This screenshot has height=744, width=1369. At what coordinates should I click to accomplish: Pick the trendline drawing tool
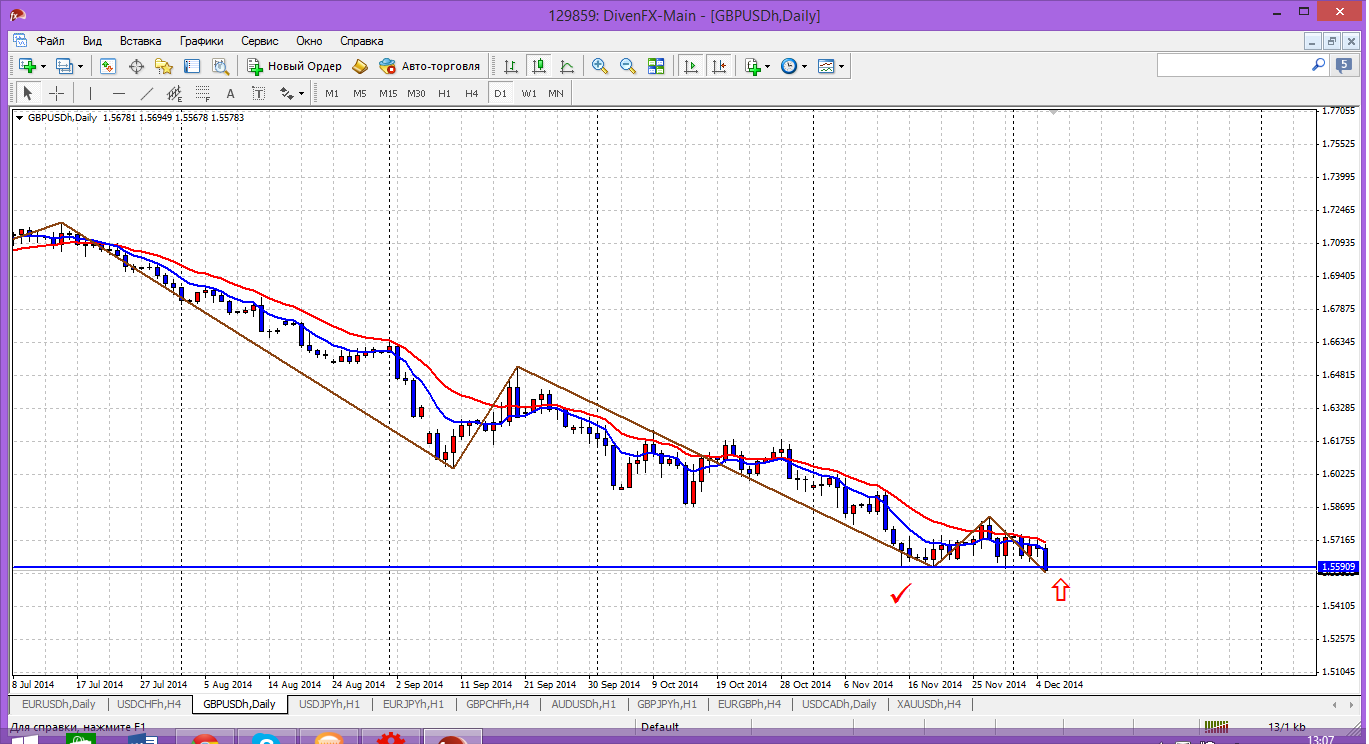tap(147, 93)
